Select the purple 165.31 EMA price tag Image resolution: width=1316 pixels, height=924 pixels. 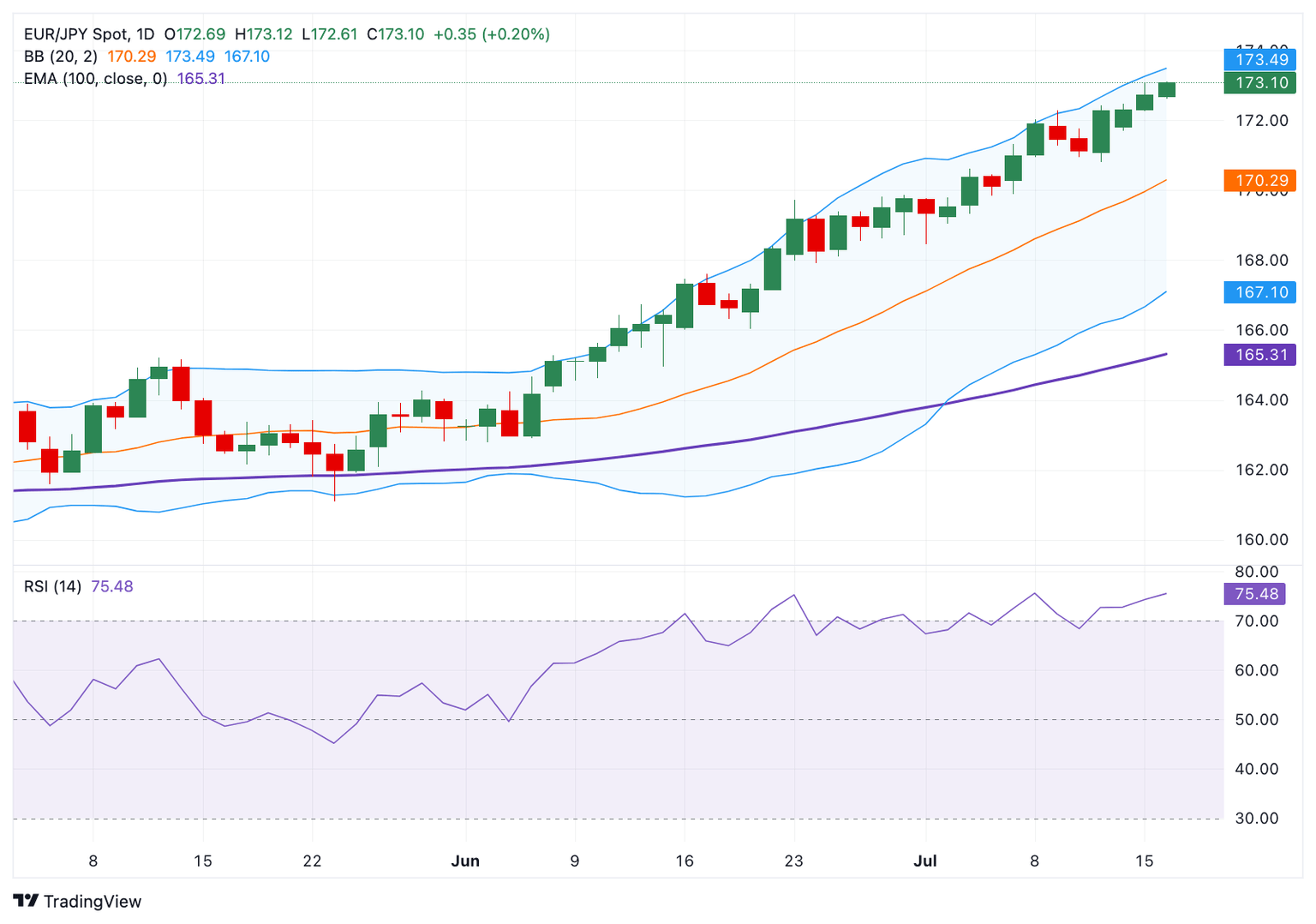[1259, 355]
